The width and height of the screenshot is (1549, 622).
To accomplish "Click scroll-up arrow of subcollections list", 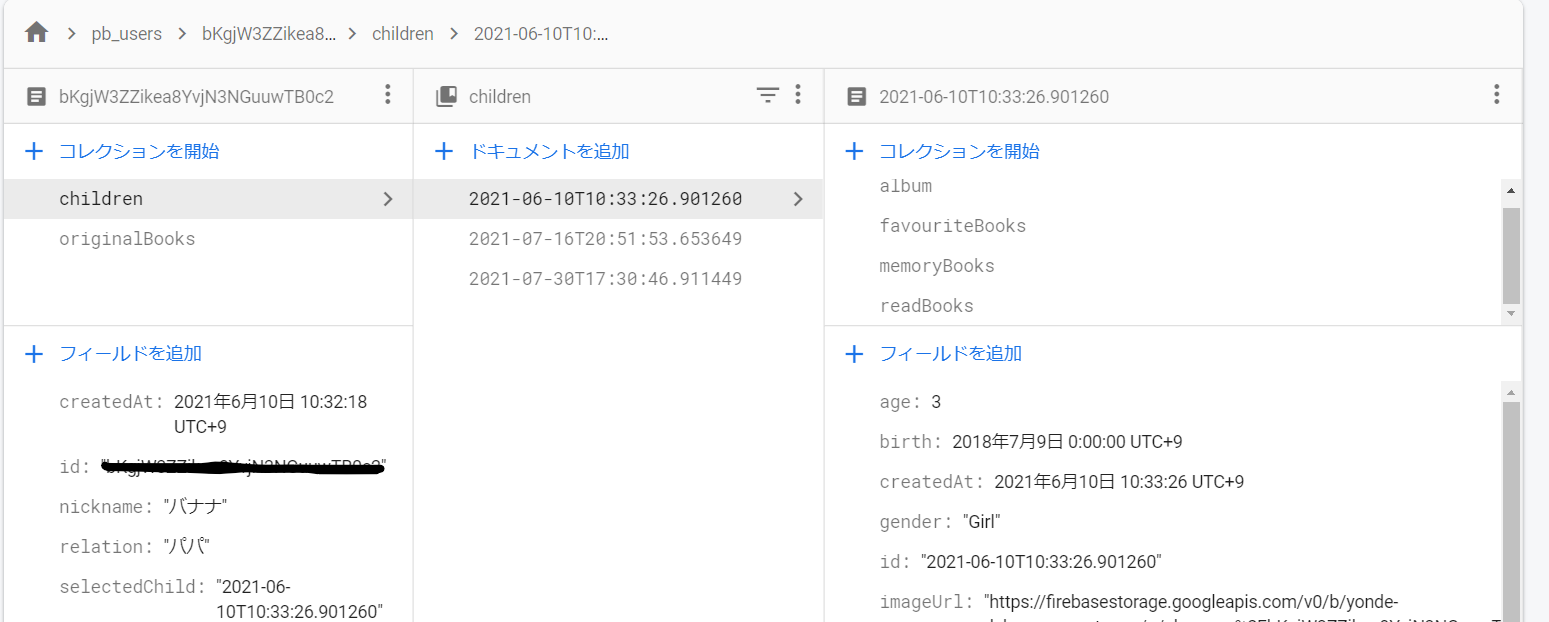I will (1511, 190).
